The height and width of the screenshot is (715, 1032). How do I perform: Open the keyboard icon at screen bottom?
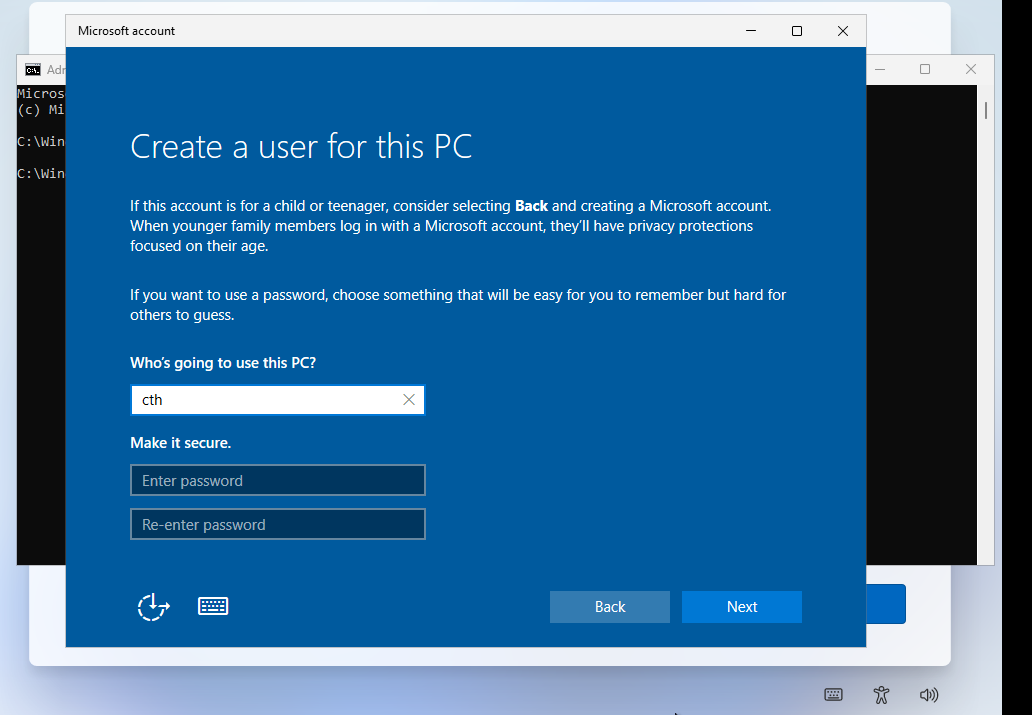833,695
